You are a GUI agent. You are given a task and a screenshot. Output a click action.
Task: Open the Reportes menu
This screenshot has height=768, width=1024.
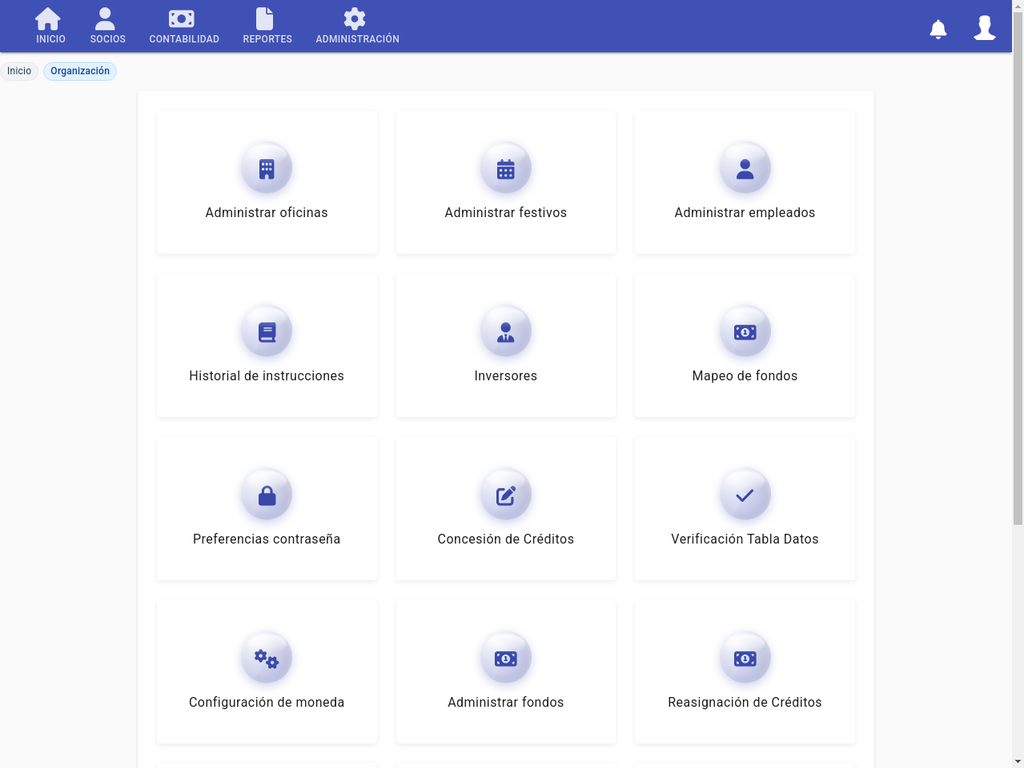click(266, 25)
